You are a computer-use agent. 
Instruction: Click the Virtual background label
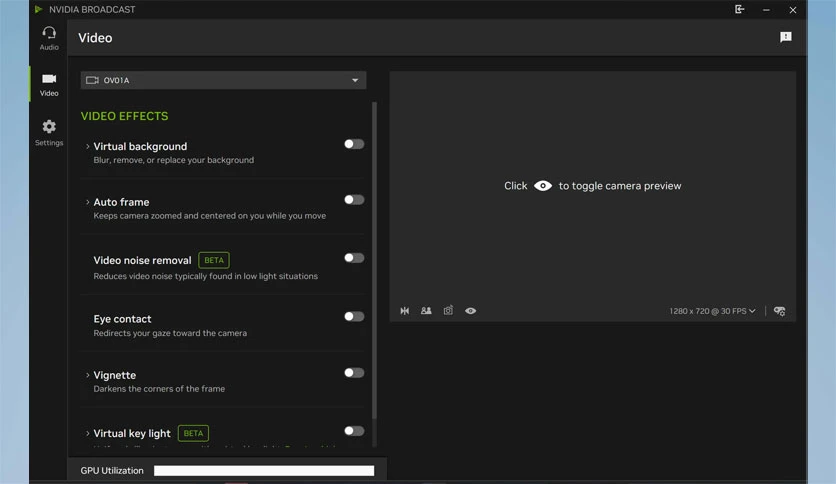click(x=140, y=146)
